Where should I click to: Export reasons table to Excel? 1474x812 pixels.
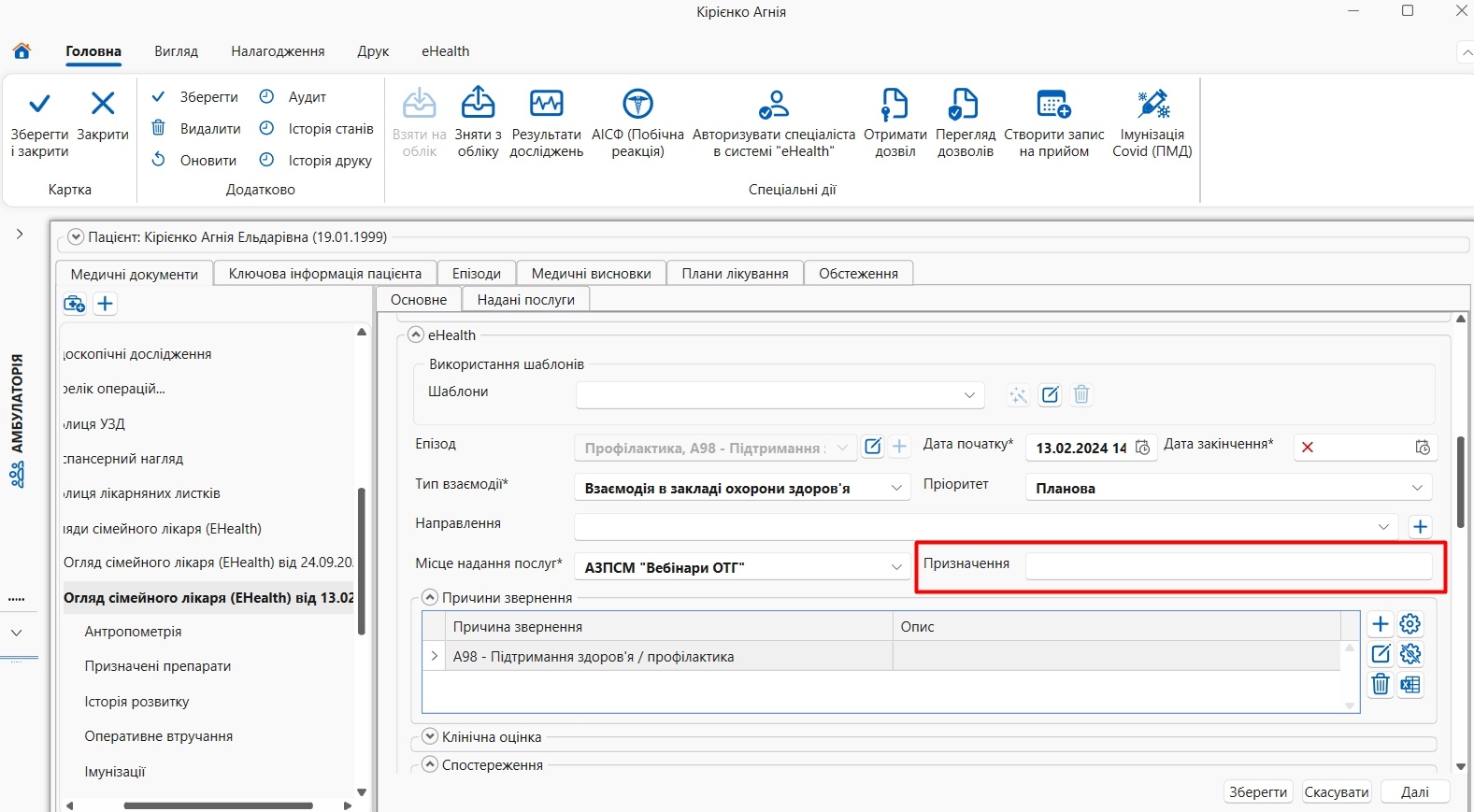1410,685
